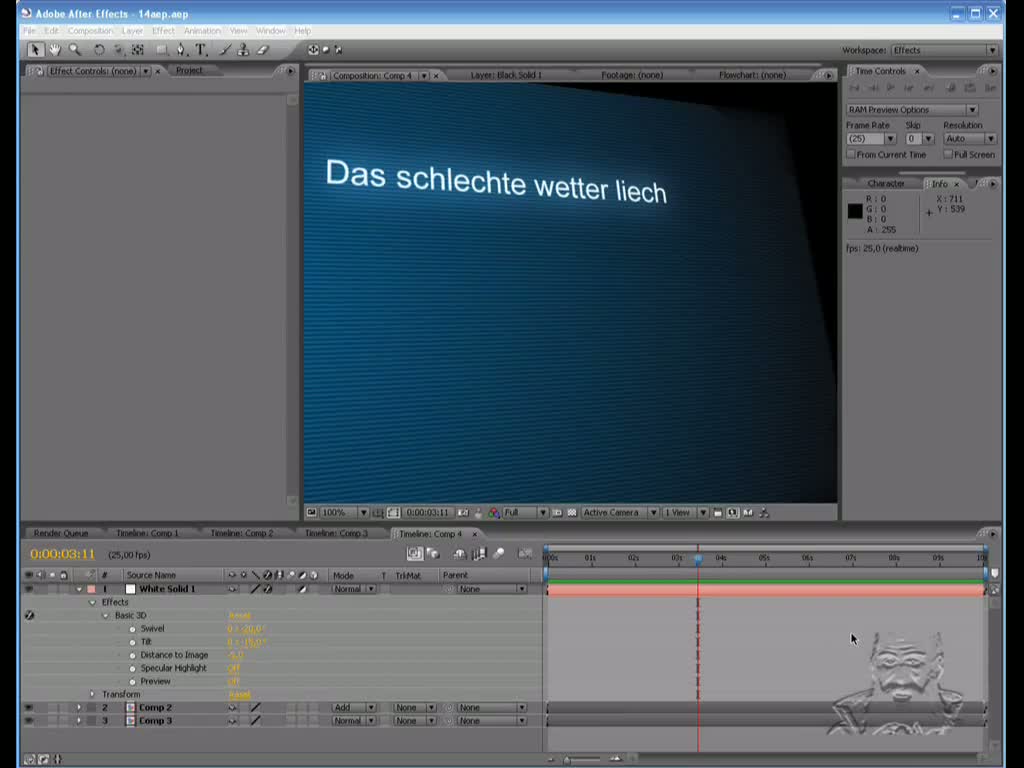Select the Clone Stamp tool
Image resolution: width=1024 pixels, height=768 pixels.
[243, 50]
